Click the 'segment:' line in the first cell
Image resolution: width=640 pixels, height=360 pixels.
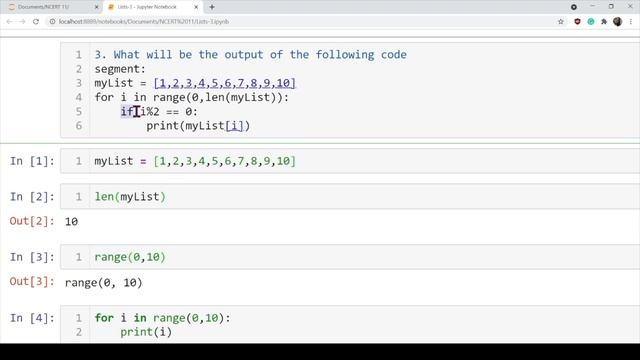120,69
